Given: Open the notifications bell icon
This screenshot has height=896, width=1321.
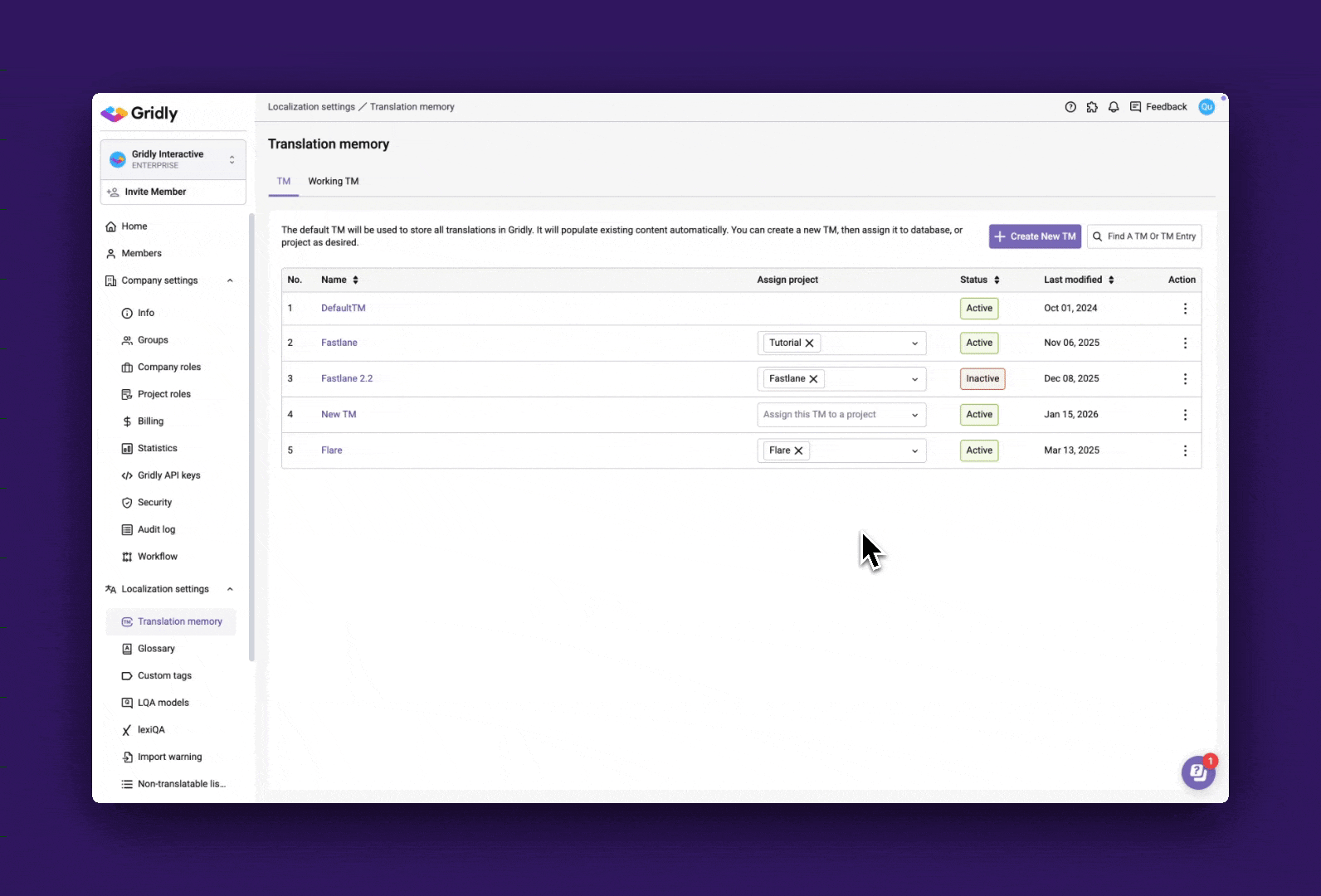Looking at the screenshot, I should pyautogui.click(x=1114, y=107).
